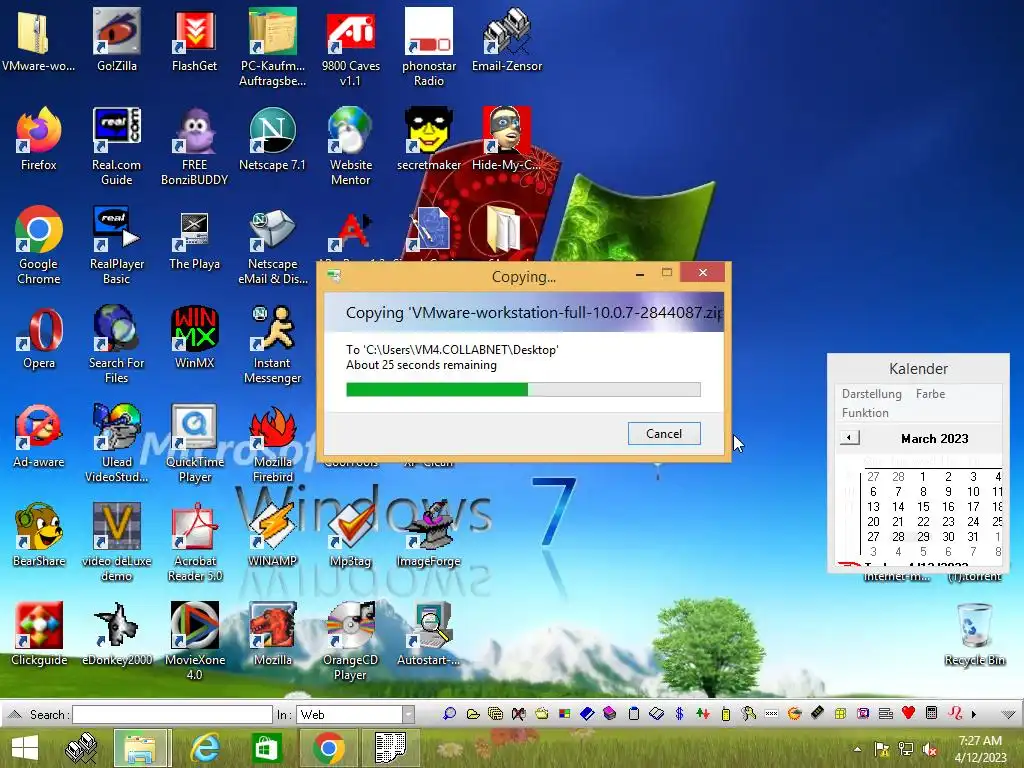
Task: Open Windows Store from the taskbar
Action: coord(266,748)
